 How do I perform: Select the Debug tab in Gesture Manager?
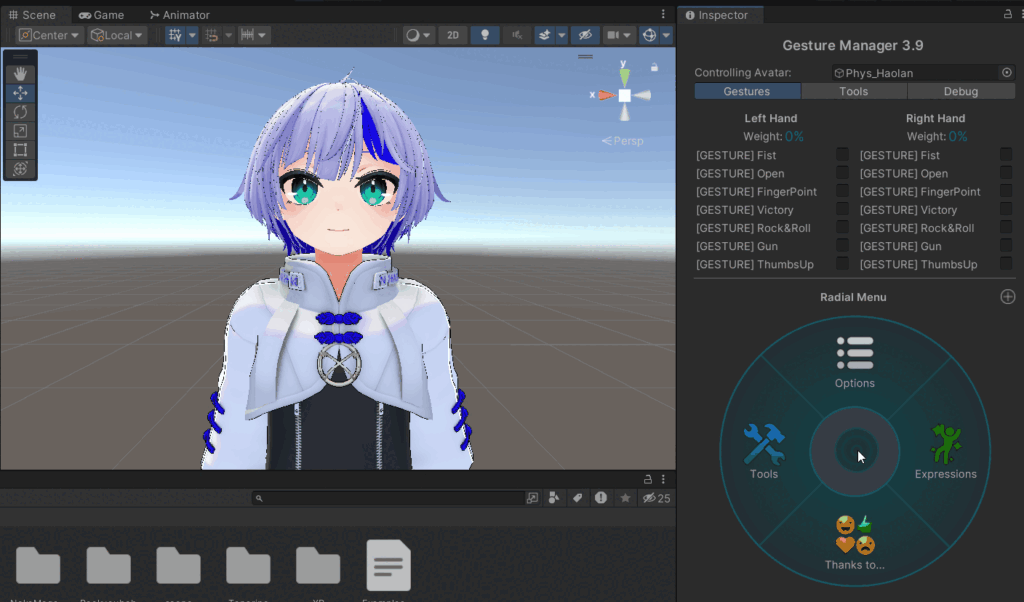(x=961, y=91)
